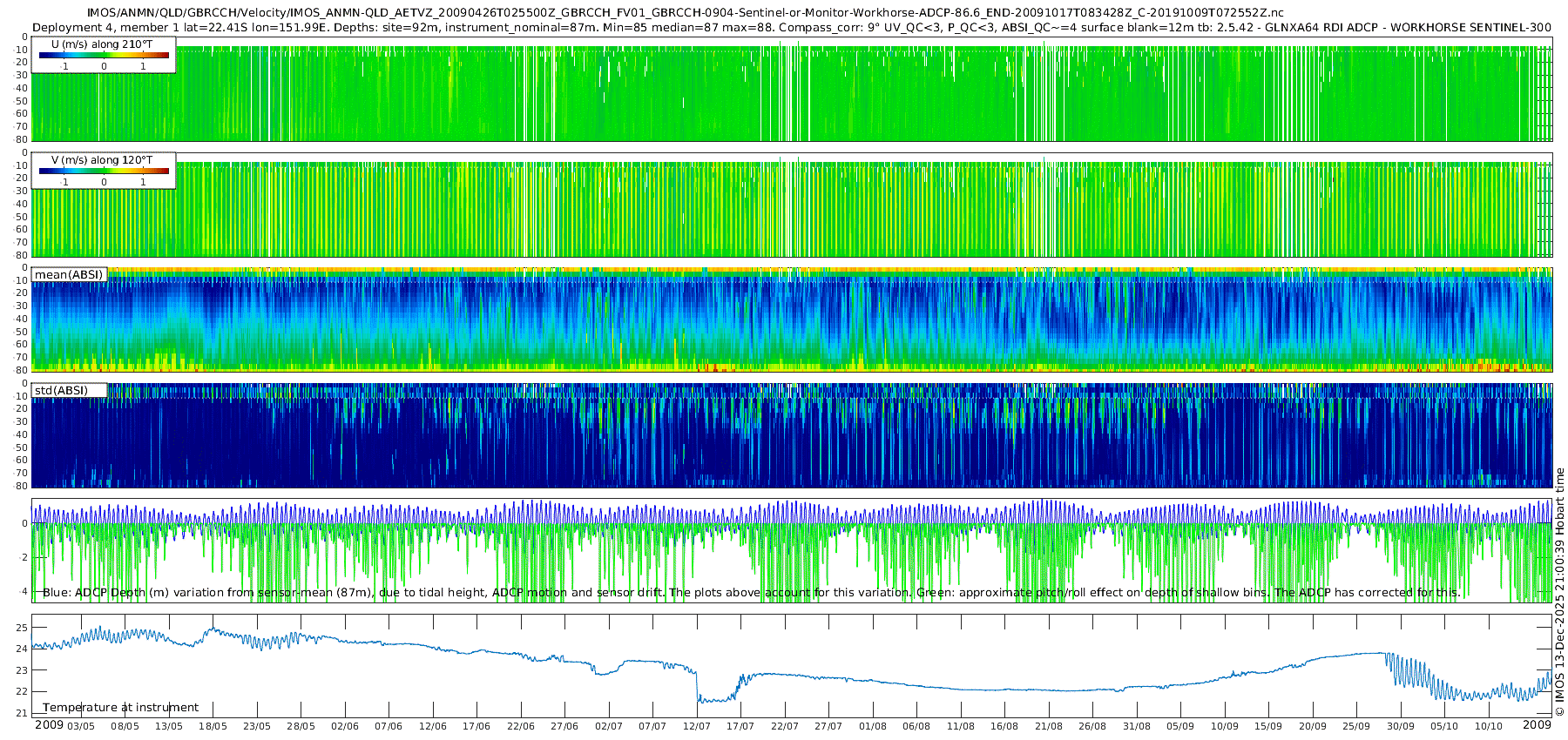Click the 'Temperature at instrument' label
Image resolution: width=1568 pixels, height=740 pixels.
pos(120,707)
